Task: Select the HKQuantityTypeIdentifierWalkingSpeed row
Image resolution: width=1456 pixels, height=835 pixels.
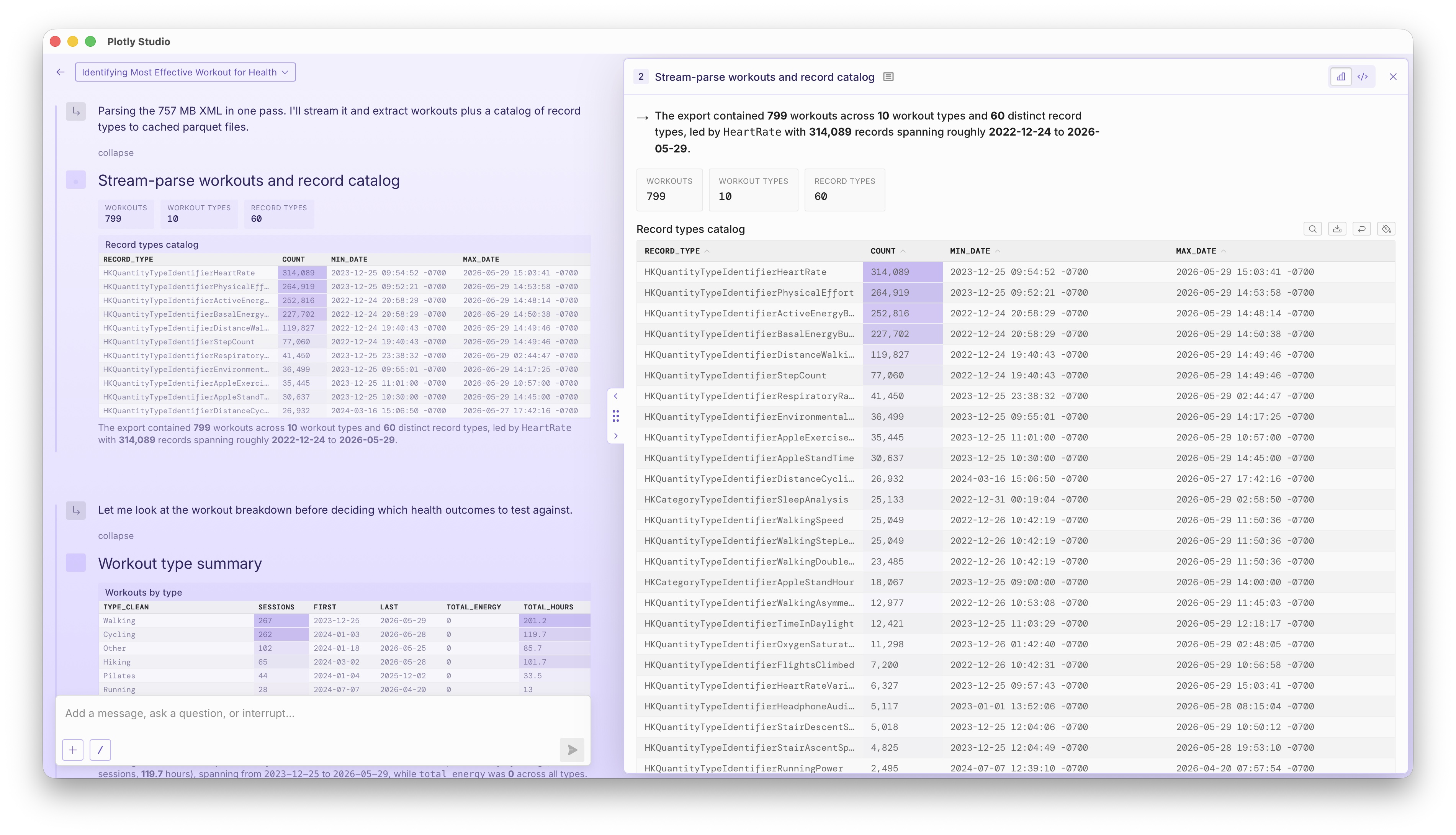Action: (x=1016, y=520)
